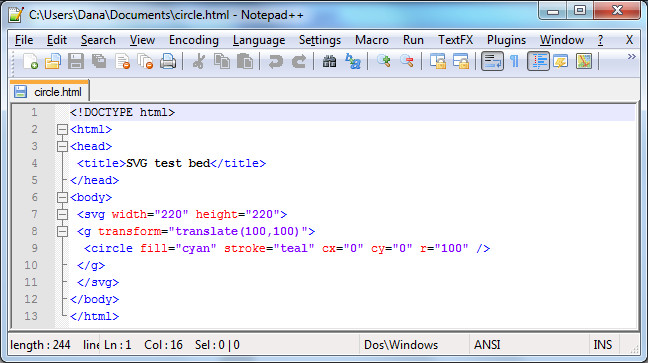
Task: Collapse the g transform fold on line 8
Action: [x=62, y=231]
